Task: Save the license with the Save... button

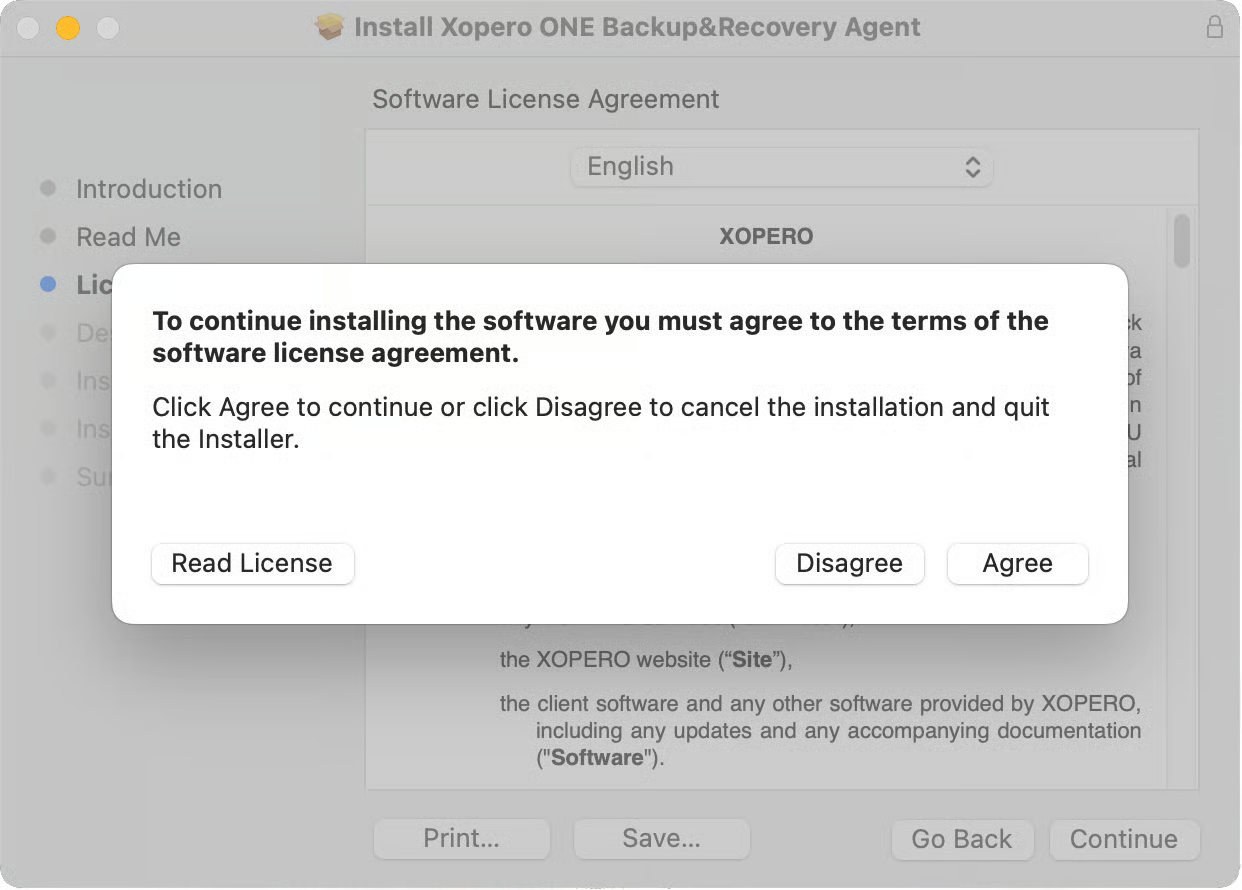Action: tap(661, 839)
